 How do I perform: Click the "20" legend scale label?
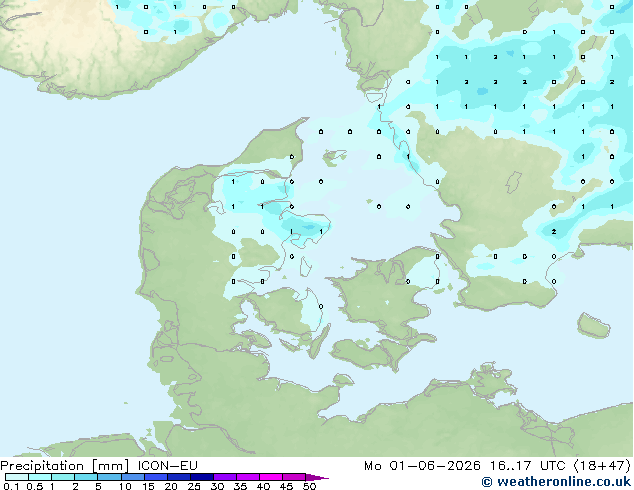(x=171, y=486)
